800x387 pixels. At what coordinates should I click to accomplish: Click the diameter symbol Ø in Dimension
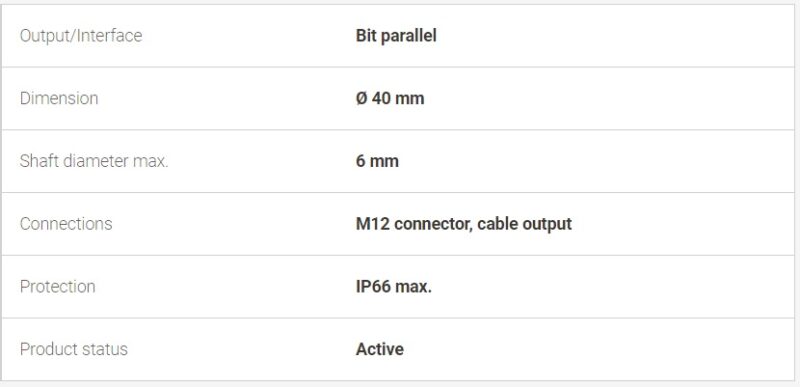[361, 98]
